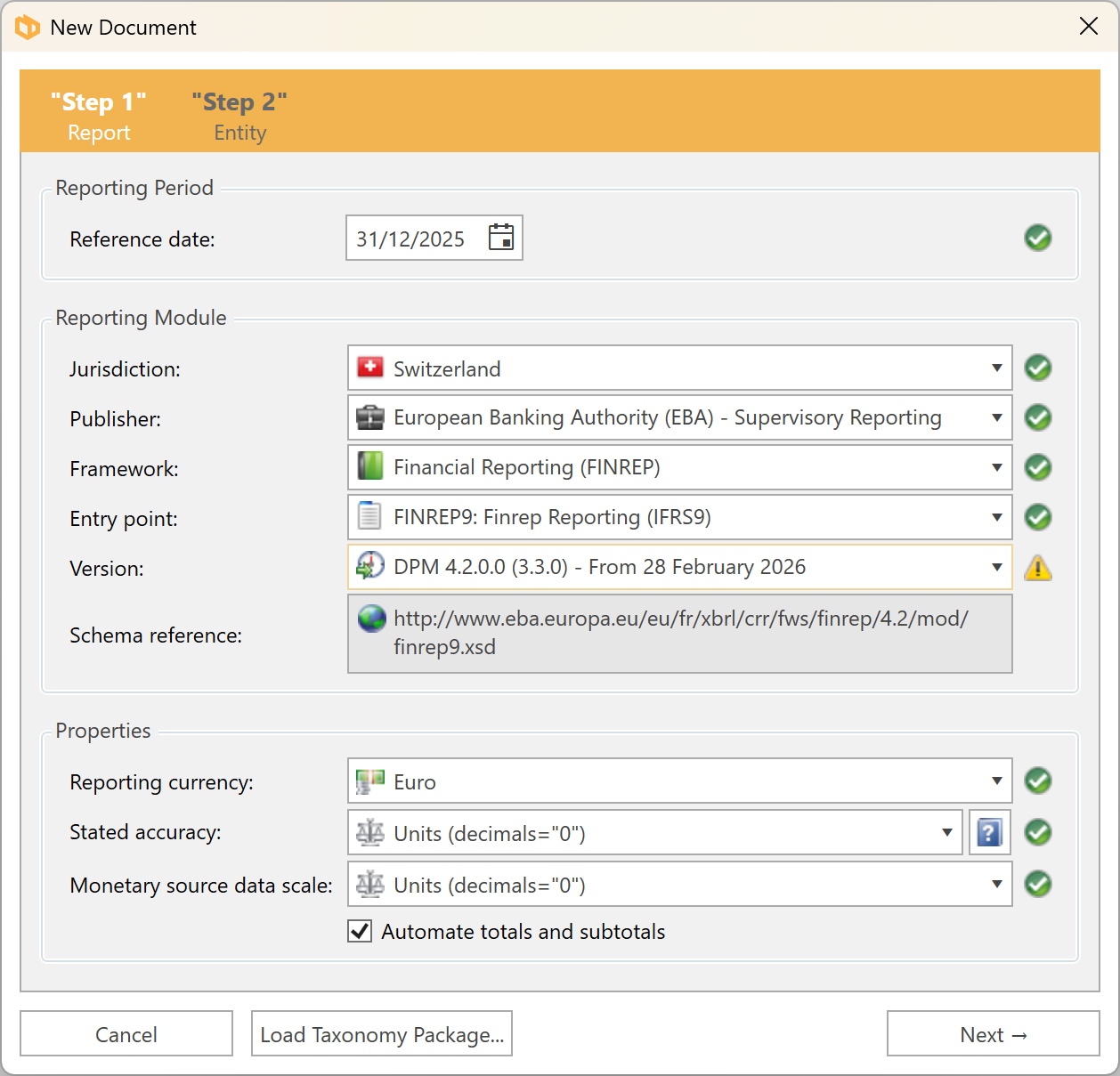1120x1076 pixels.
Task: Toggle Automate totals and subtotals checkbox
Action: pos(360,932)
